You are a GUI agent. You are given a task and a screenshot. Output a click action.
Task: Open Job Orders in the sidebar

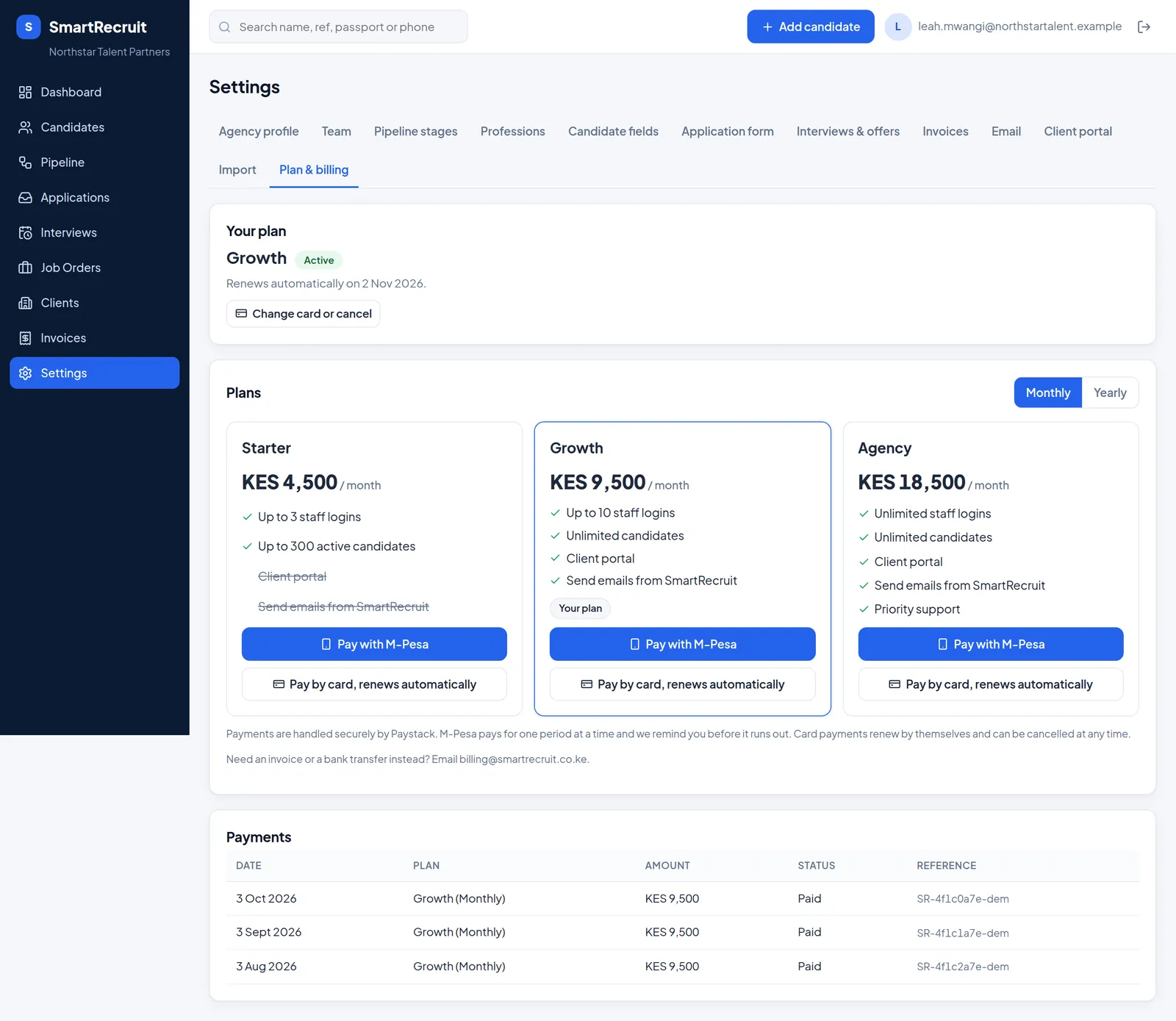(x=94, y=268)
